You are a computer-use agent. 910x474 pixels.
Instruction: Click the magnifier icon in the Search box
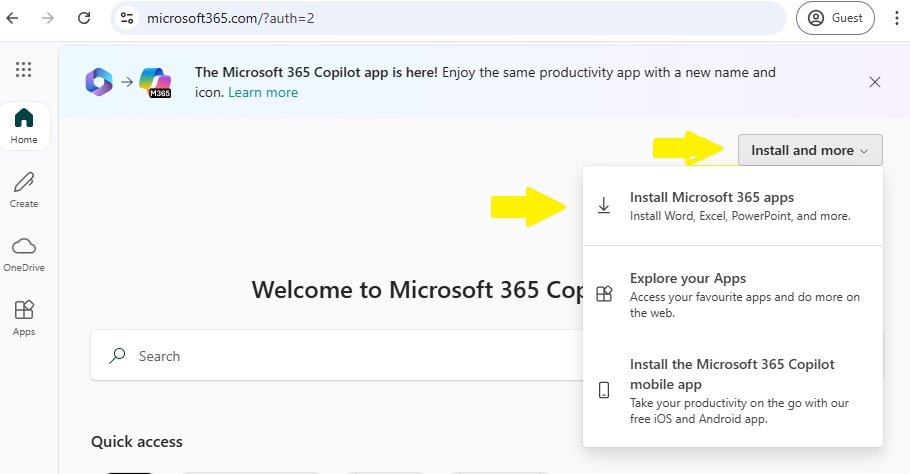[x=117, y=356]
